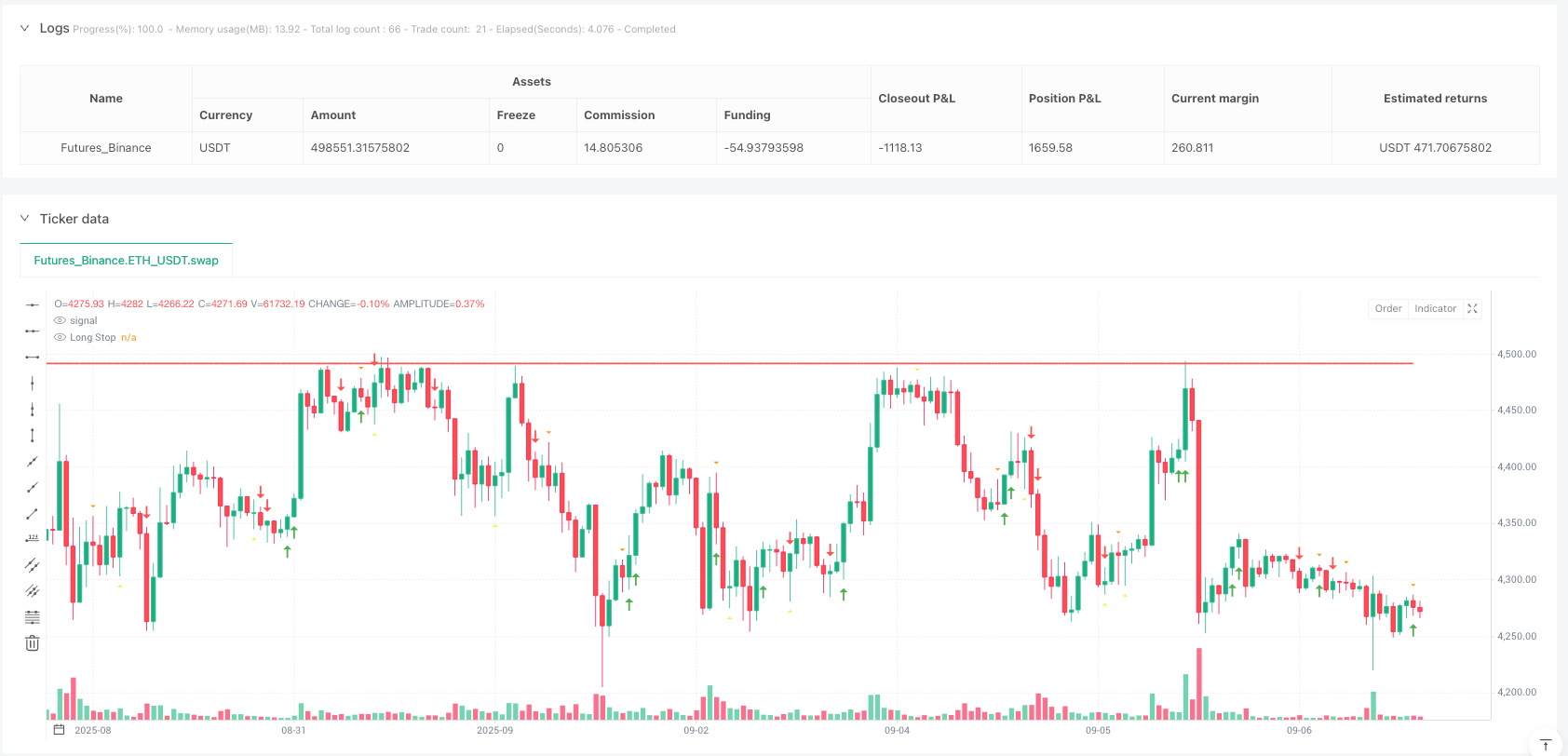Open the Indicator panel

click(x=1435, y=308)
